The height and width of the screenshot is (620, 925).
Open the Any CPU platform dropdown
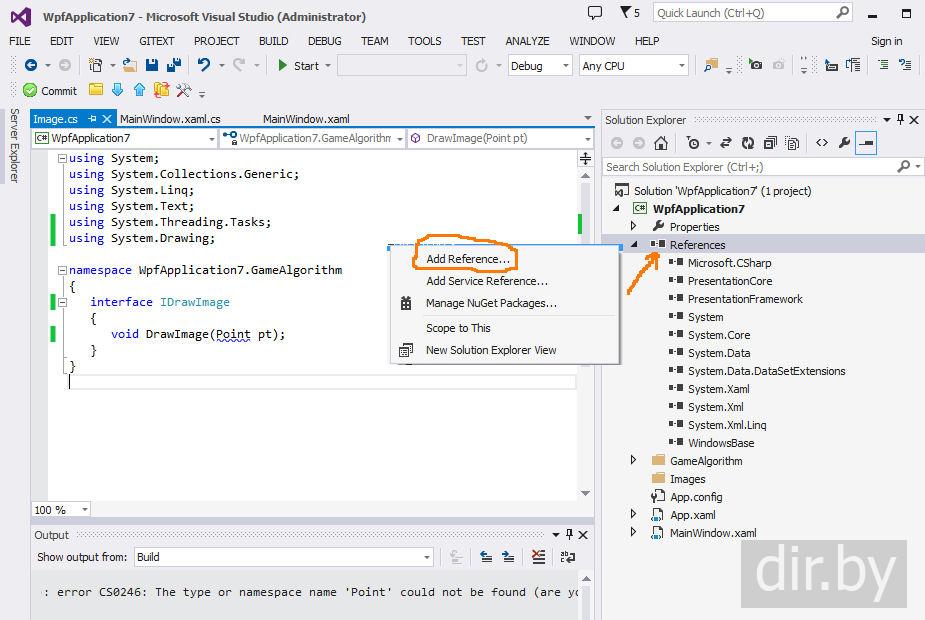point(634,66)
